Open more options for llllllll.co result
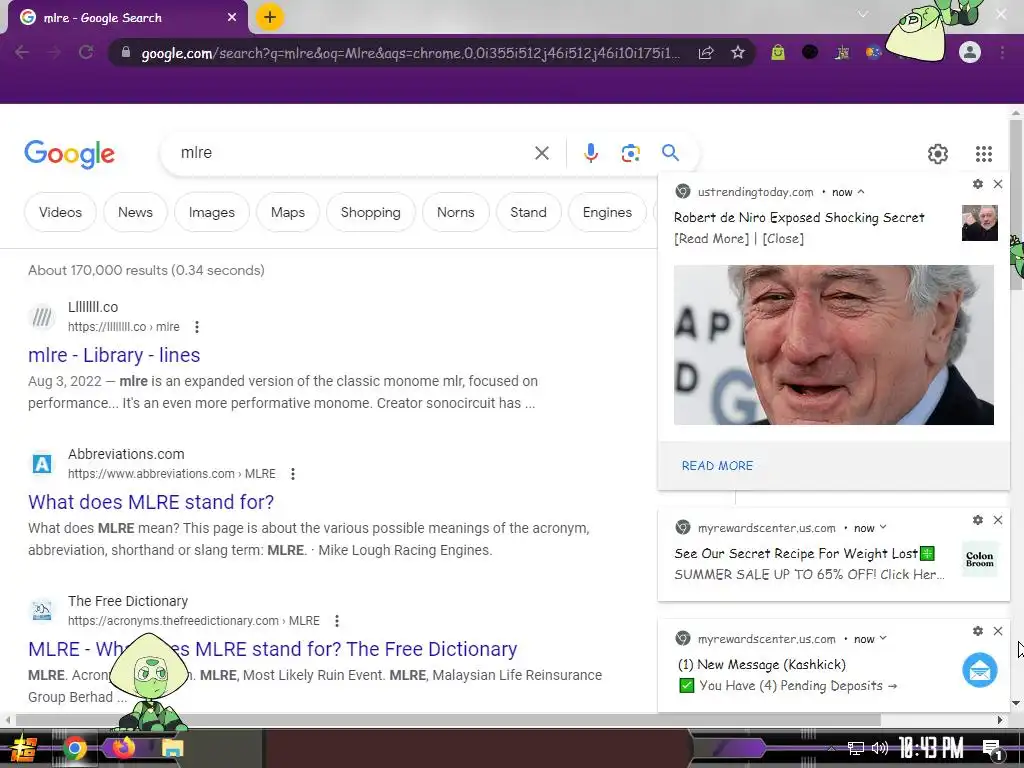1024x768 pixels. (x=197, y=327)
